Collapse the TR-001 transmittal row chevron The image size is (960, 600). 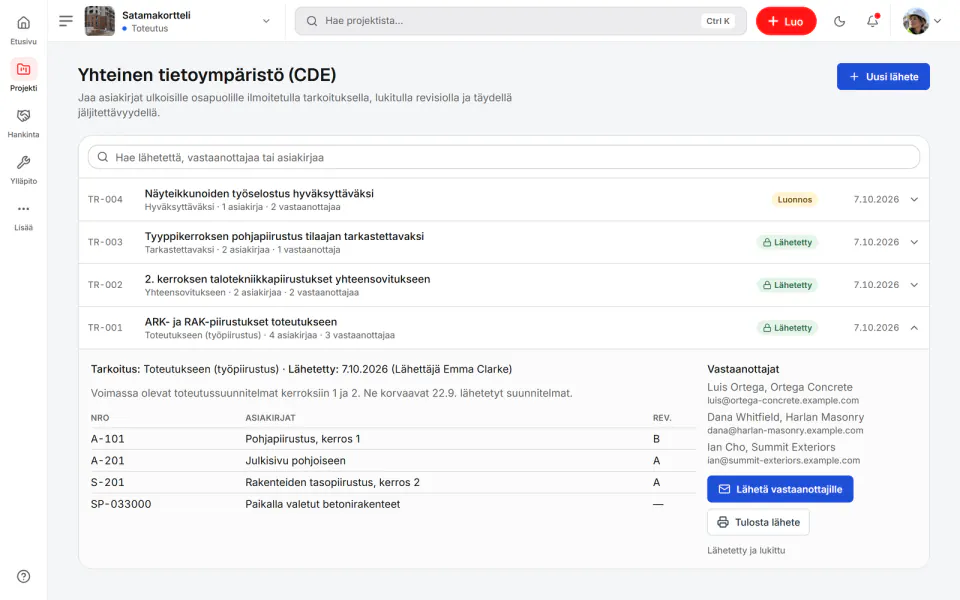914,328
